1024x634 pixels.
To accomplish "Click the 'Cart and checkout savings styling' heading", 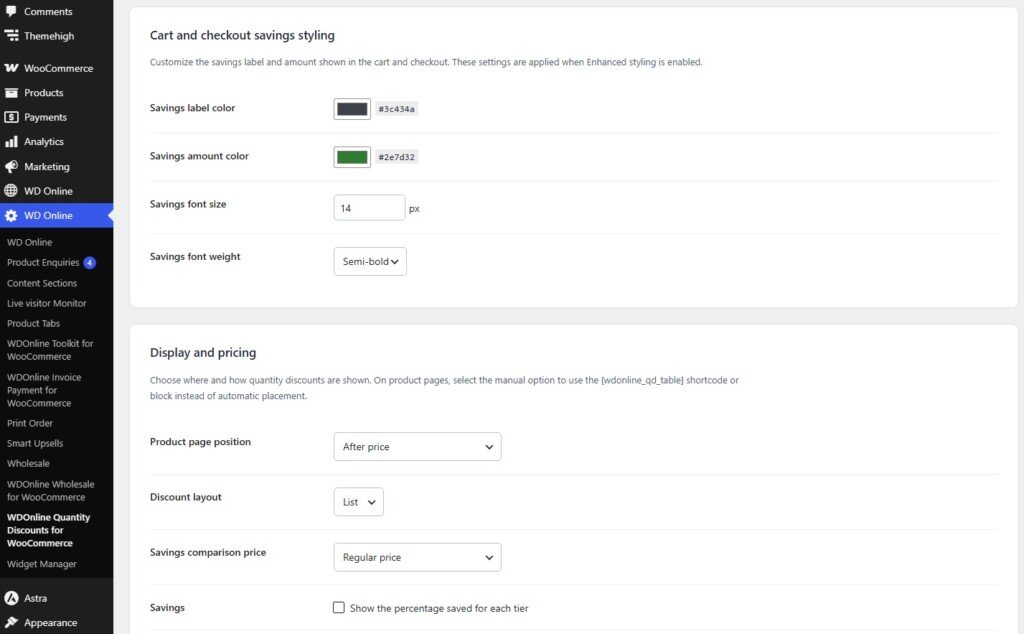I will 242,35.
